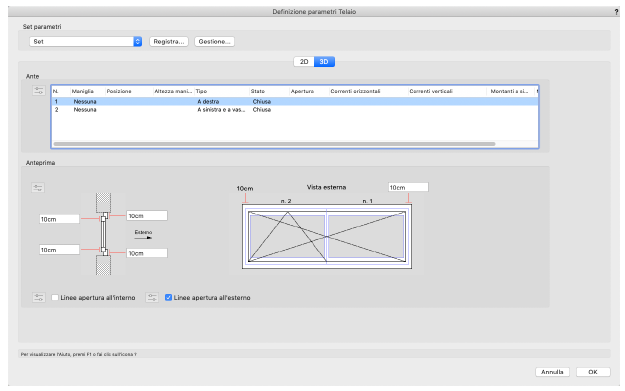Switch to the 2D tab
The image size is (625, 391).
[x=304, y=62]
